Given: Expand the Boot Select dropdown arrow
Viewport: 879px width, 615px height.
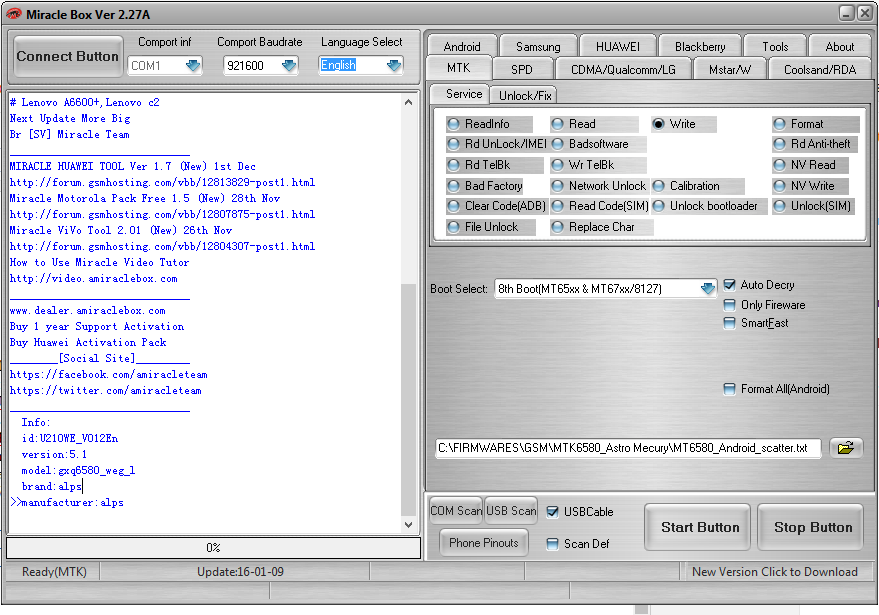Looking at the screenshot, I should [x=708, y=288].
